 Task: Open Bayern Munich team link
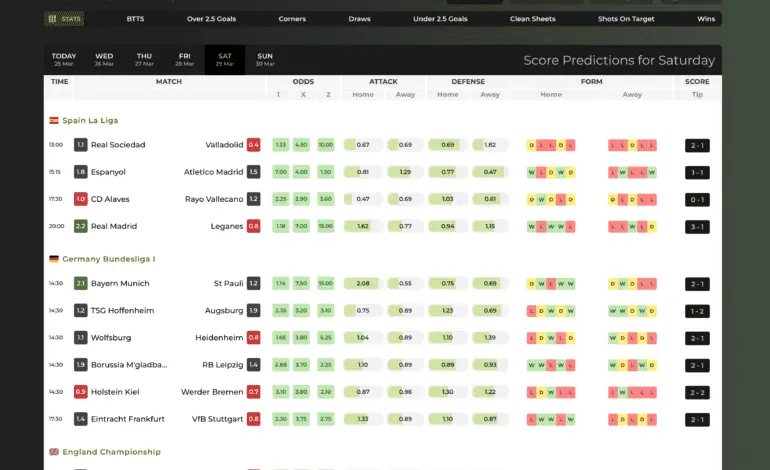point(120,284)
